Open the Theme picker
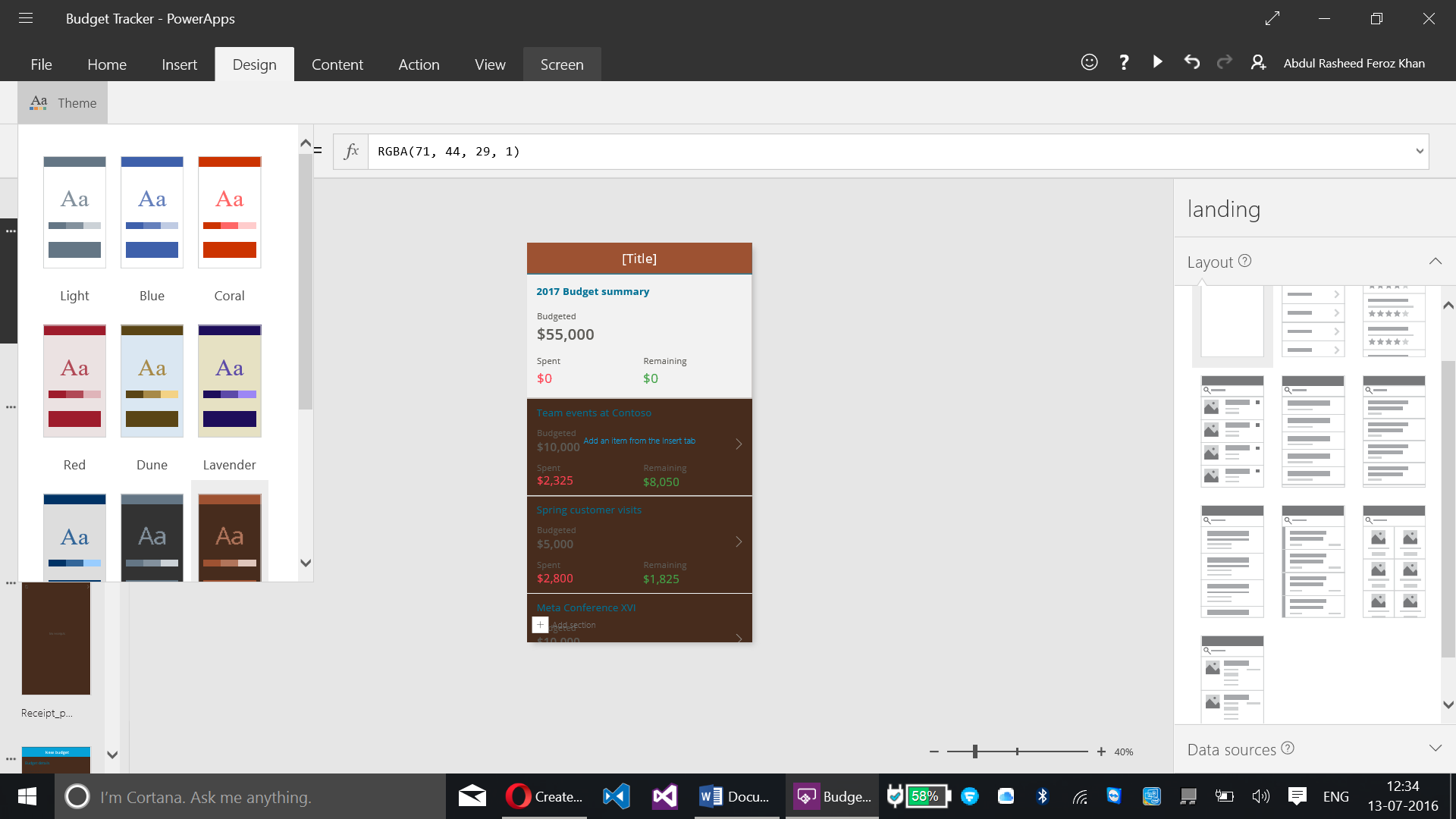The image size is (1456, 819). [63, 102]
